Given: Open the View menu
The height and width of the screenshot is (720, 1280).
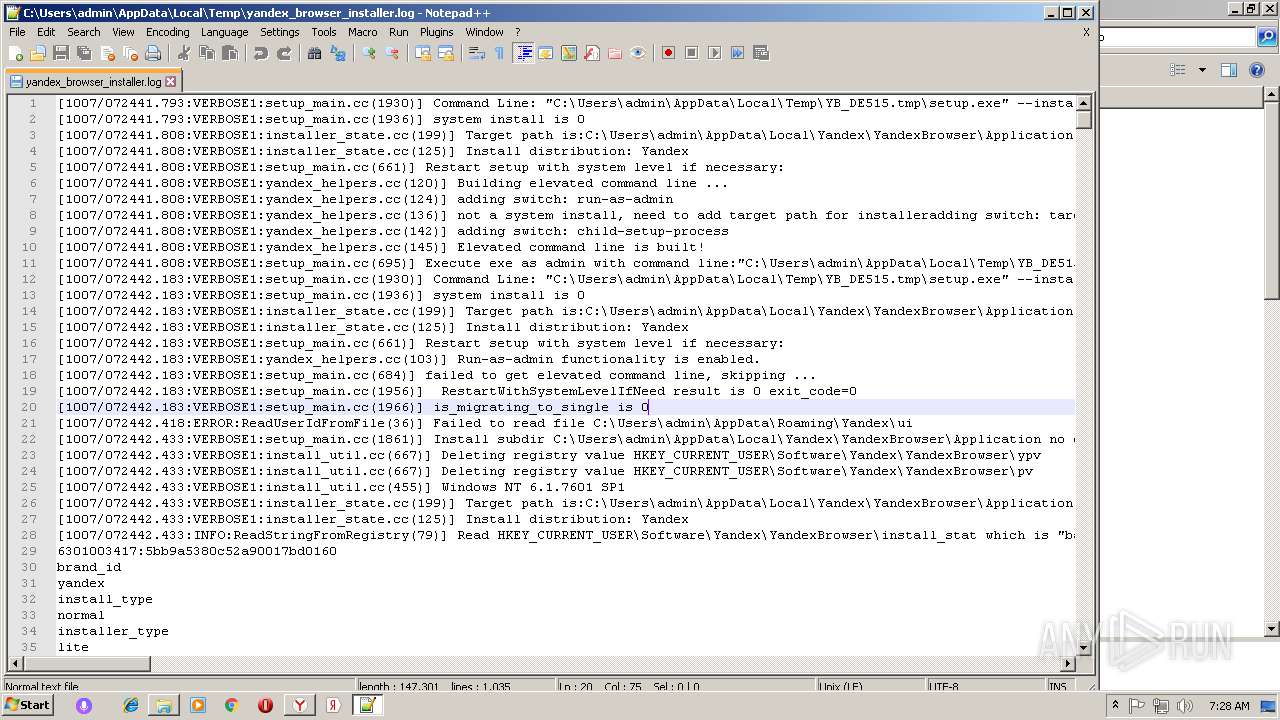Looking at the screenshot, I should pos(123,32).
